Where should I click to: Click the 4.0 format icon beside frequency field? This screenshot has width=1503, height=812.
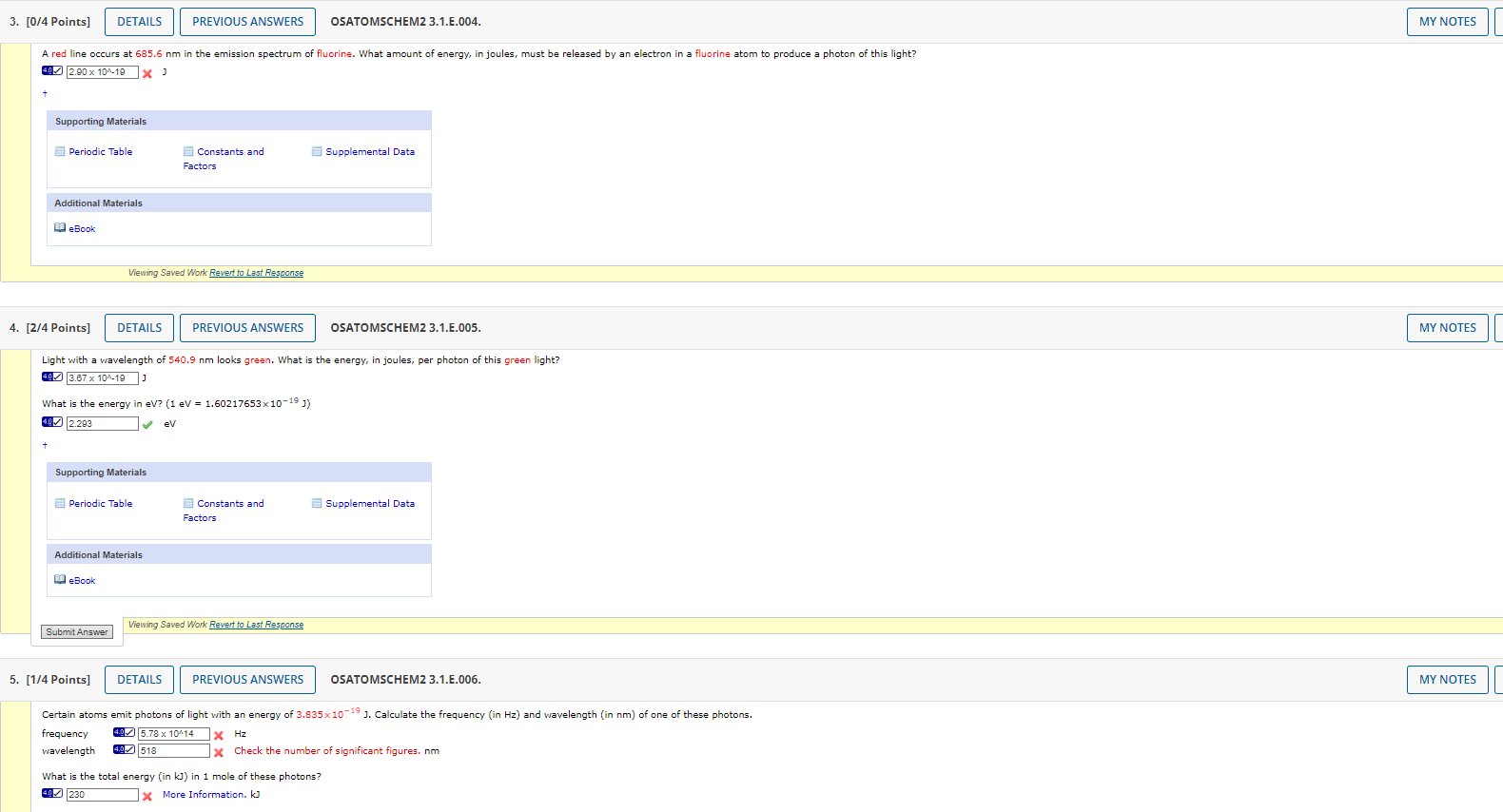124,733
